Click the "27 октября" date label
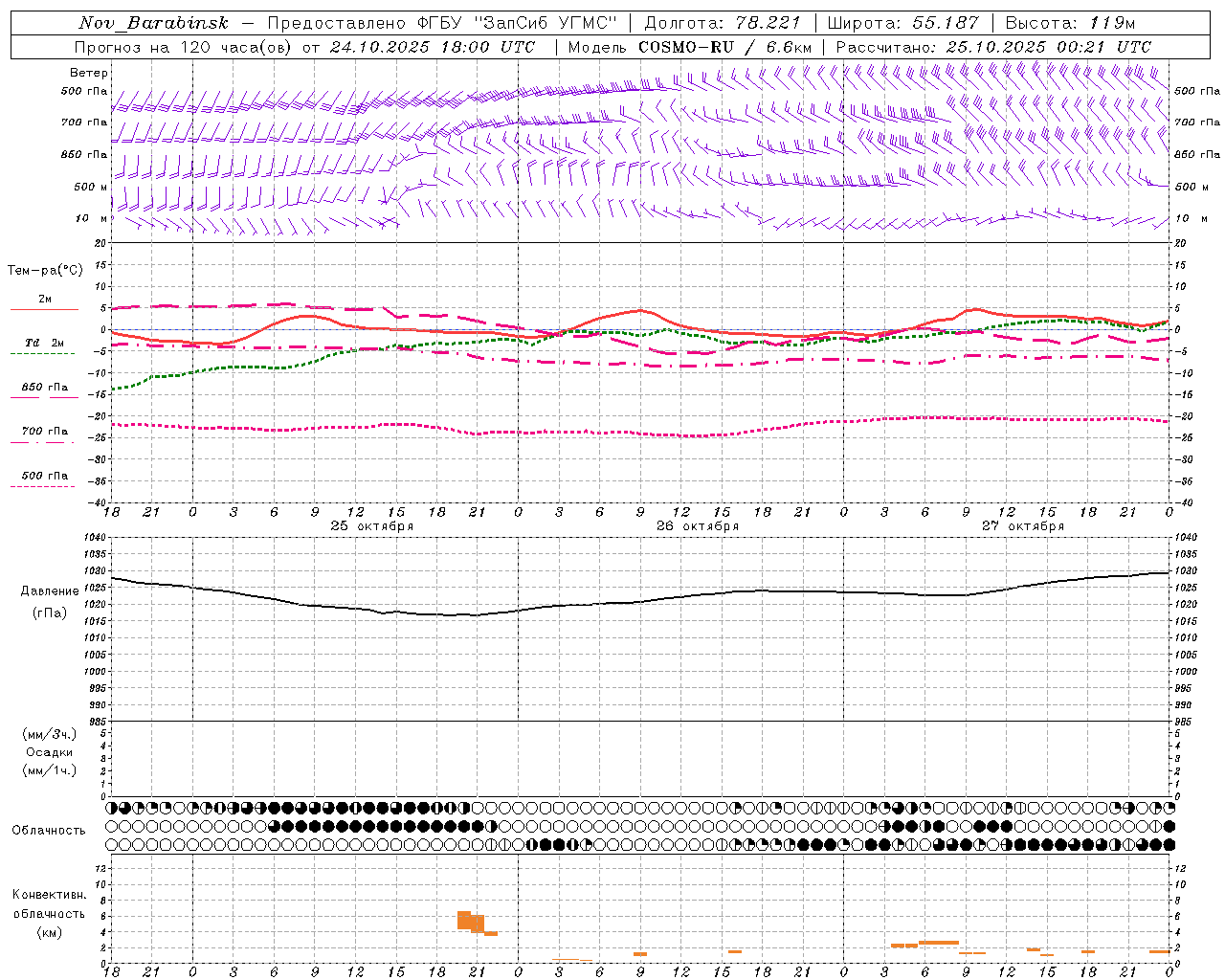 click(1023, 526)
